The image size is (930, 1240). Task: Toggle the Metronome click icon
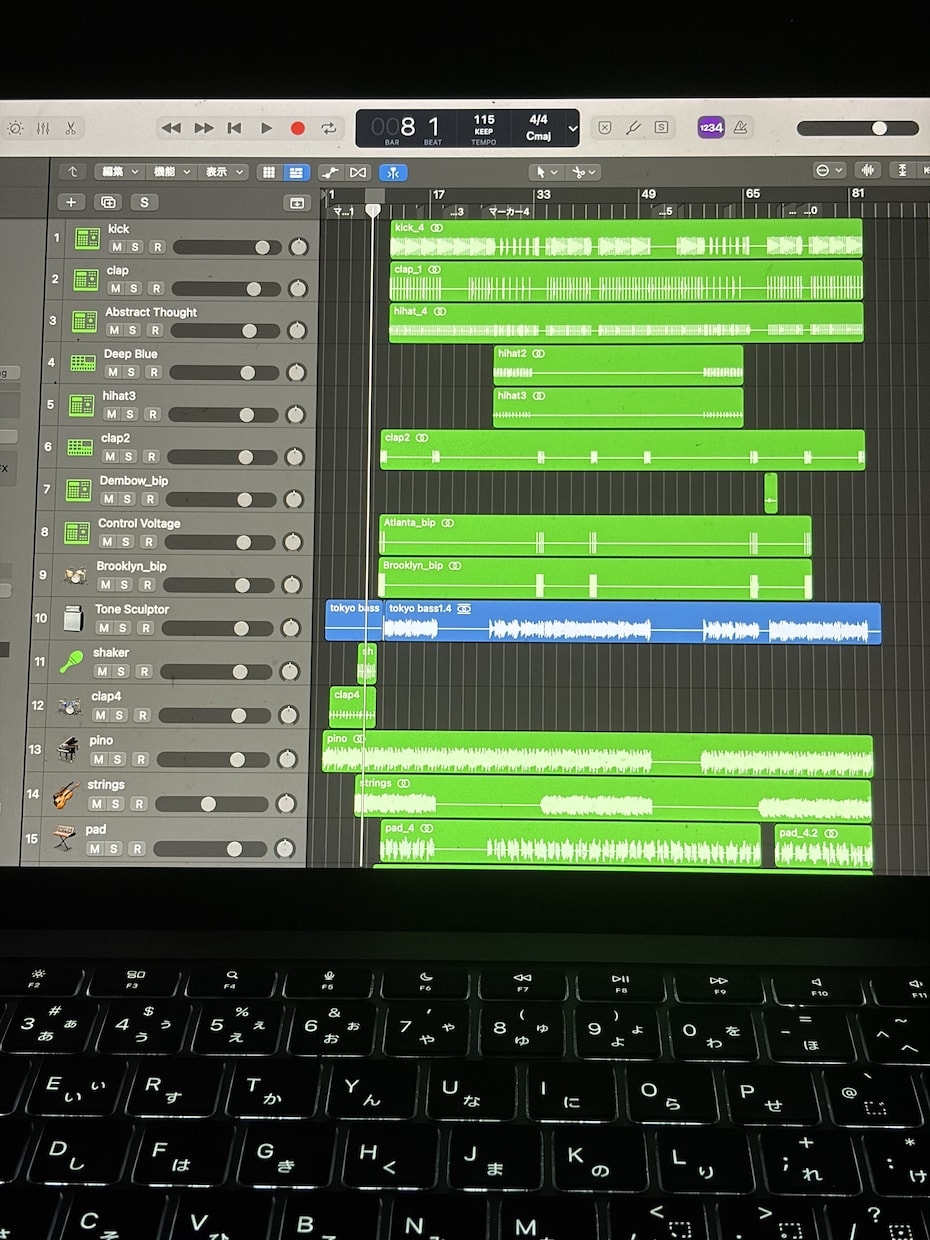740,127
